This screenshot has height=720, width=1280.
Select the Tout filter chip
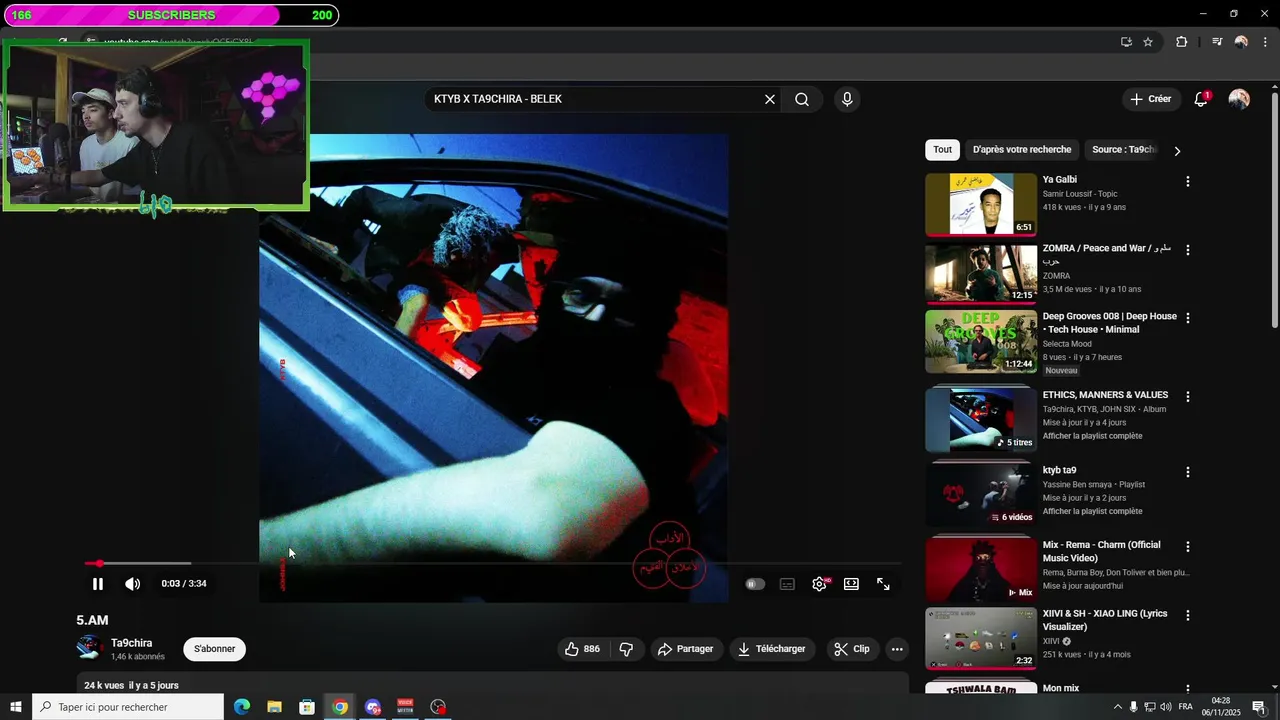tap(942, 150)
